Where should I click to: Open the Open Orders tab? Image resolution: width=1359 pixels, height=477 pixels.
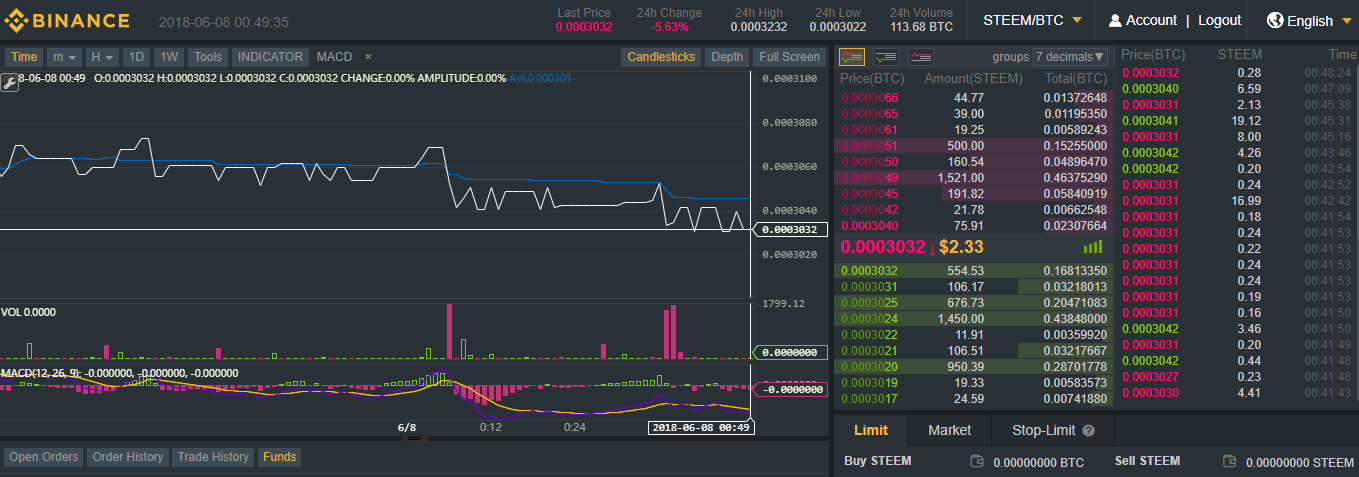44,457
